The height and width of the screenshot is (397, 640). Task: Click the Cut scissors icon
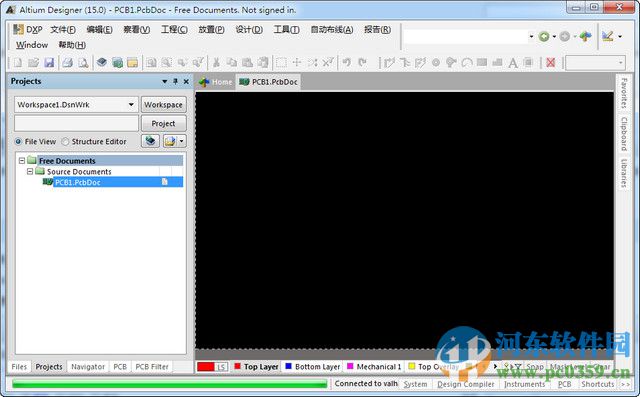pos(216,62)
